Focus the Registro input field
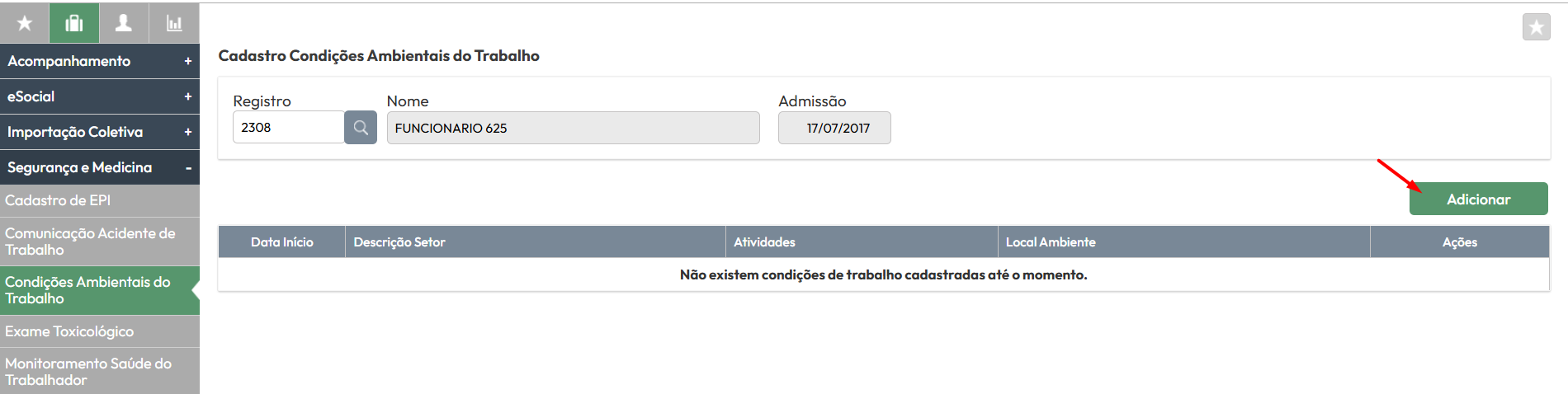The height and width of the screenshot is (394, 1568). point(289,128)
